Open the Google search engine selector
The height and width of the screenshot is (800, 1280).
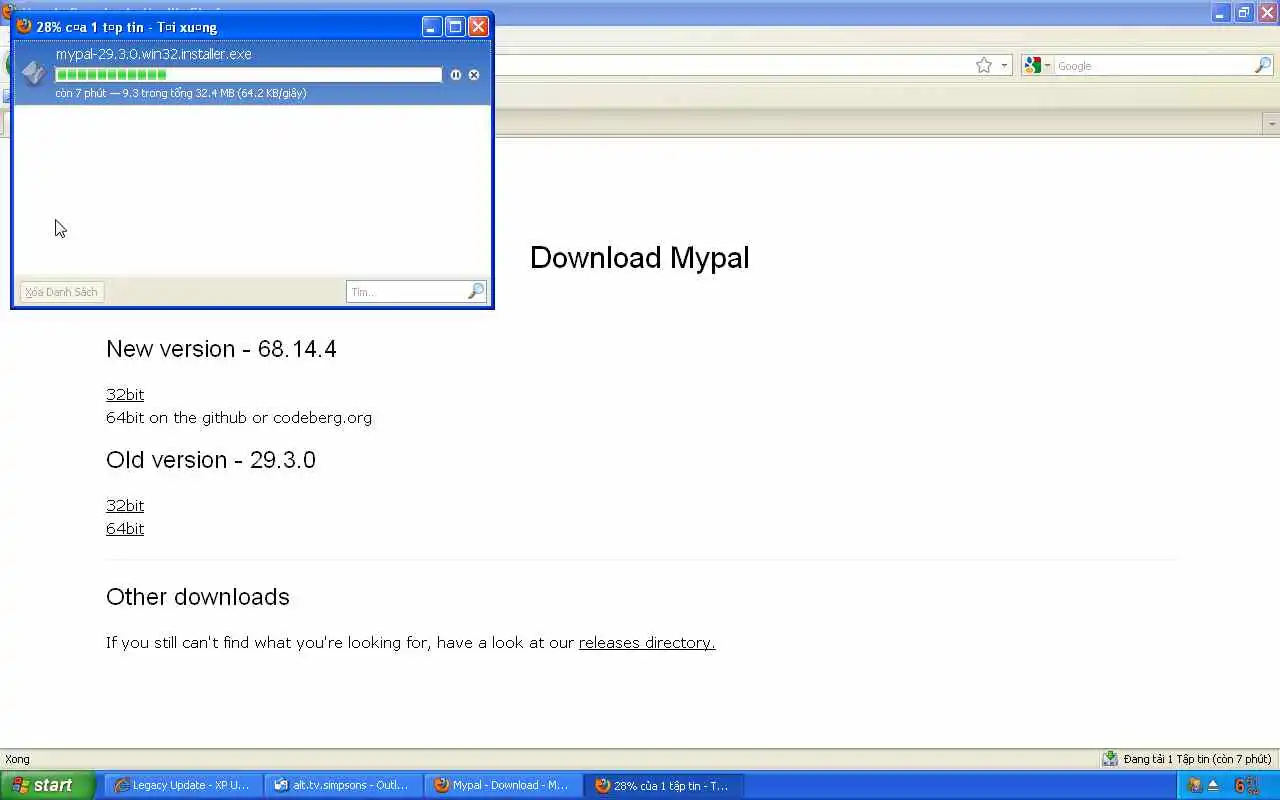pyautogui.click(x=1036, y=65)
